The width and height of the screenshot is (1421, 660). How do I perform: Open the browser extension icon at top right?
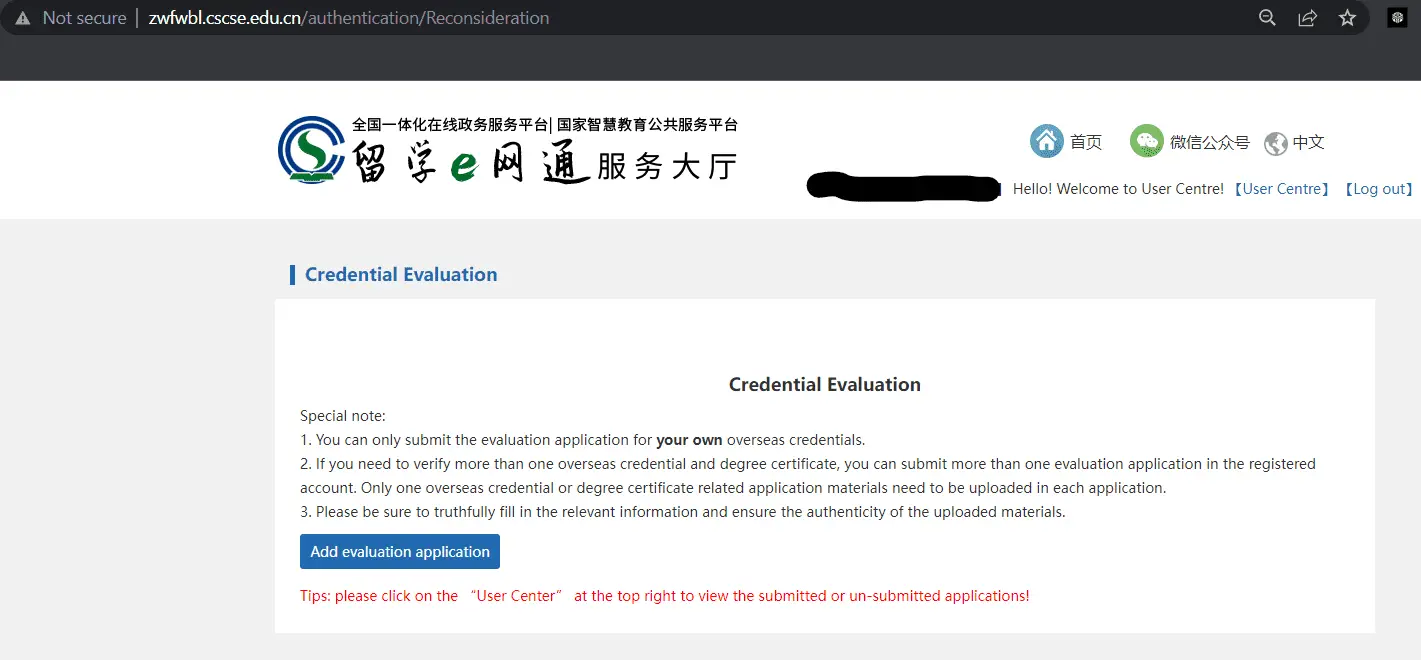[1396, 17]
